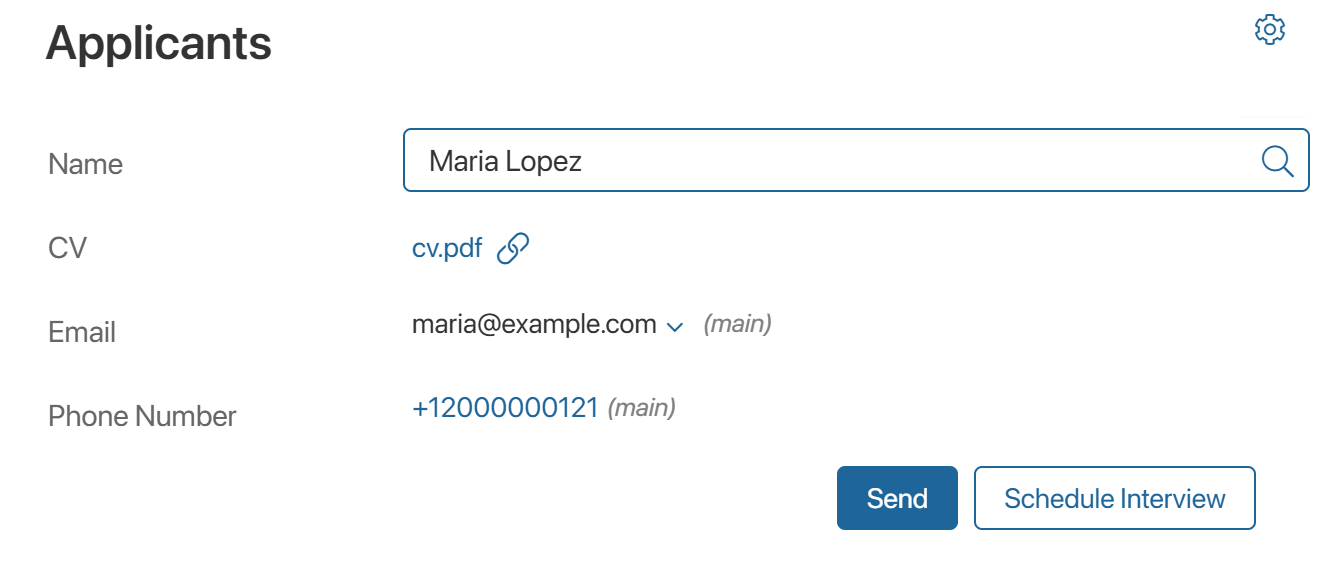Viewport: 1341px width, 562px height.
Task: Click the Email field label
Action: 82,332
